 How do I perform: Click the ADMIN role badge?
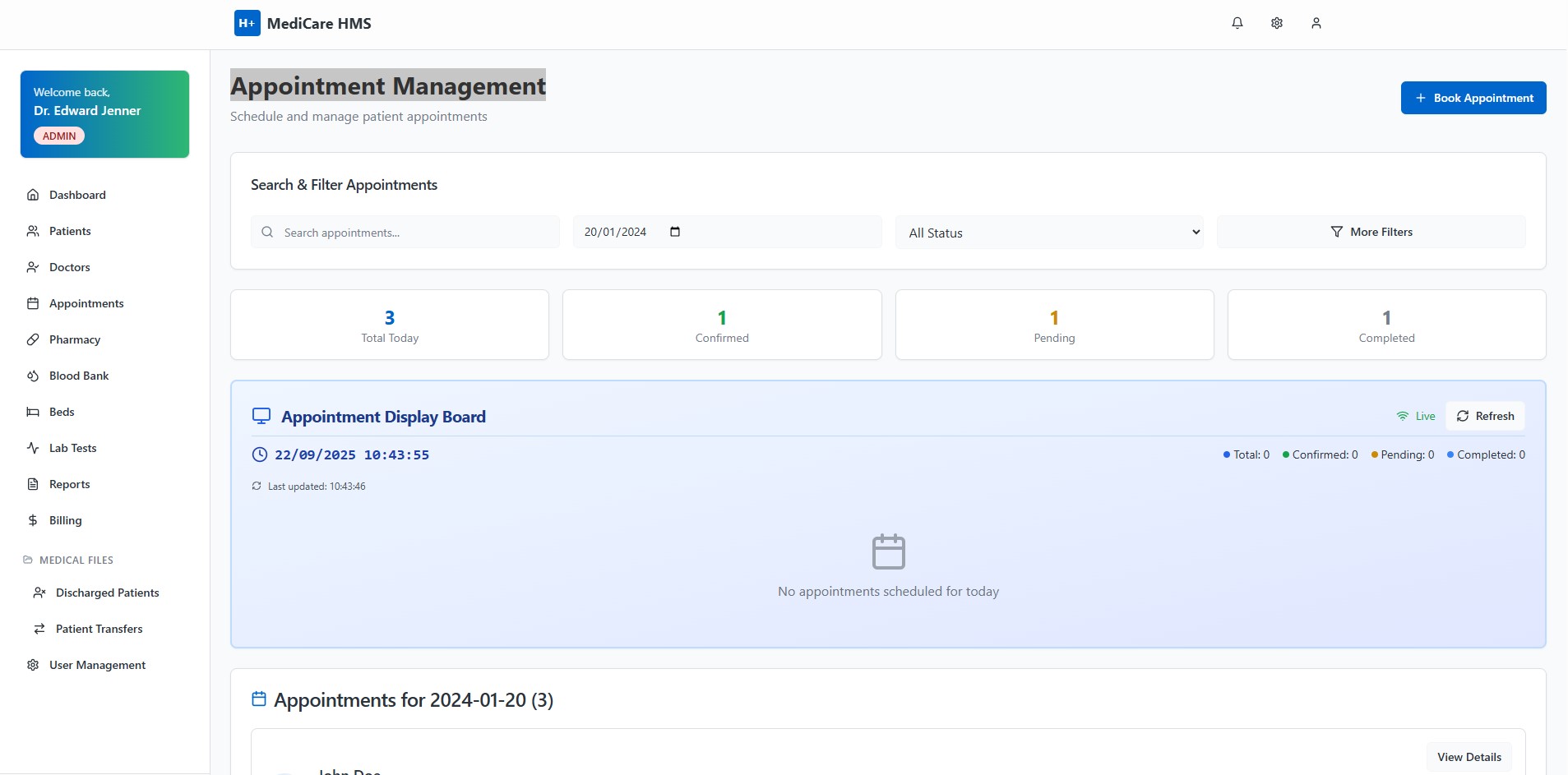coord(59,136)
